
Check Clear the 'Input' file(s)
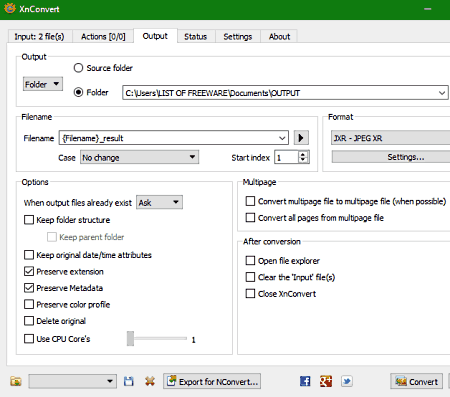click(x=250, y=277)
